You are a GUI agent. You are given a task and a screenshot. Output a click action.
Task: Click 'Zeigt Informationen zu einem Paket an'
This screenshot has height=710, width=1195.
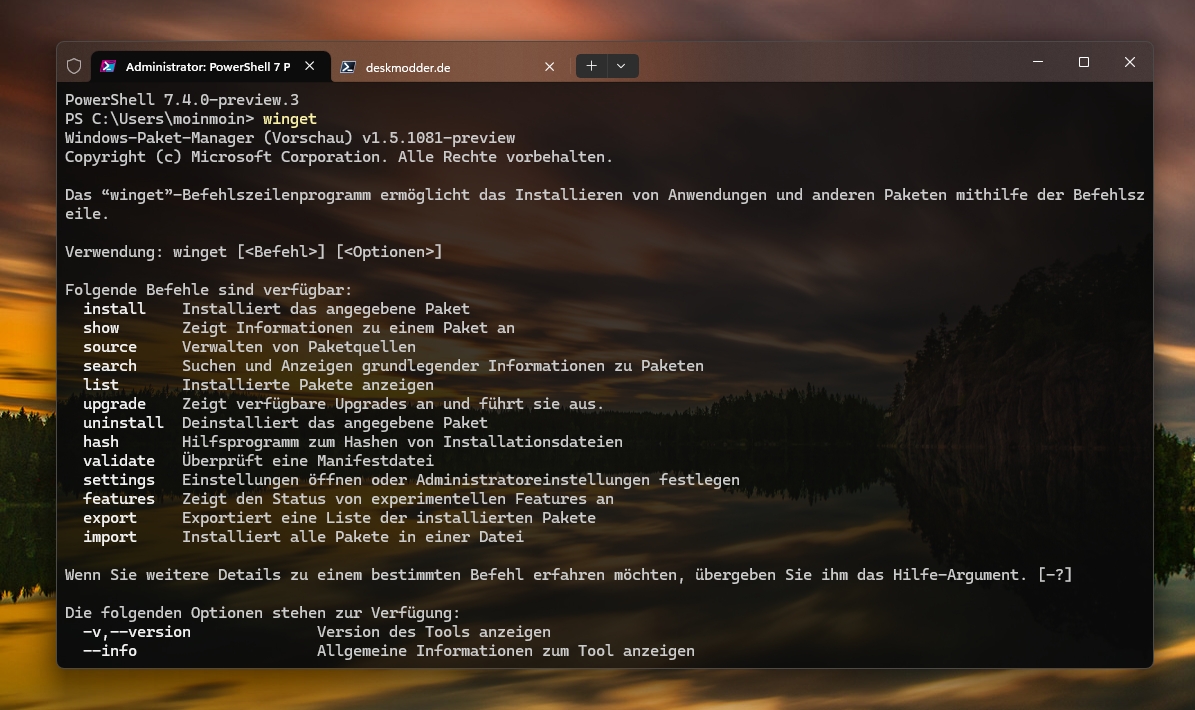348,328
